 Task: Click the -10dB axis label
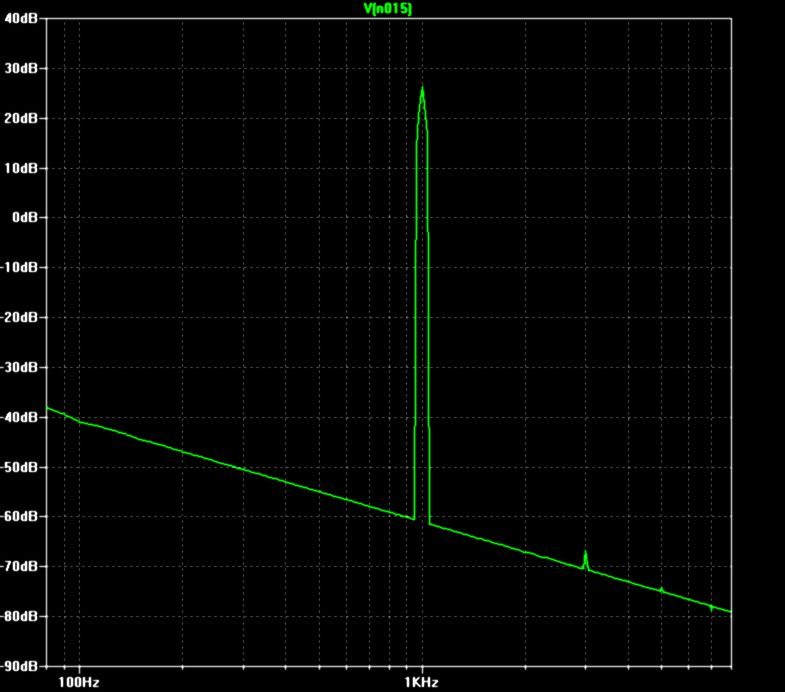pos(19,267)
